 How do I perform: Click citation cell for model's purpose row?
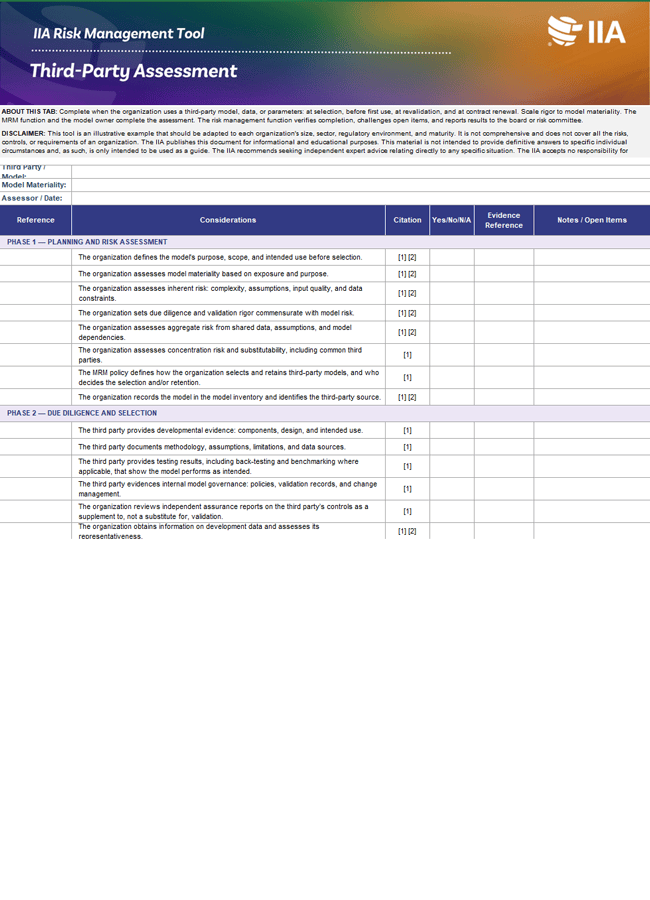pos(407,257)
